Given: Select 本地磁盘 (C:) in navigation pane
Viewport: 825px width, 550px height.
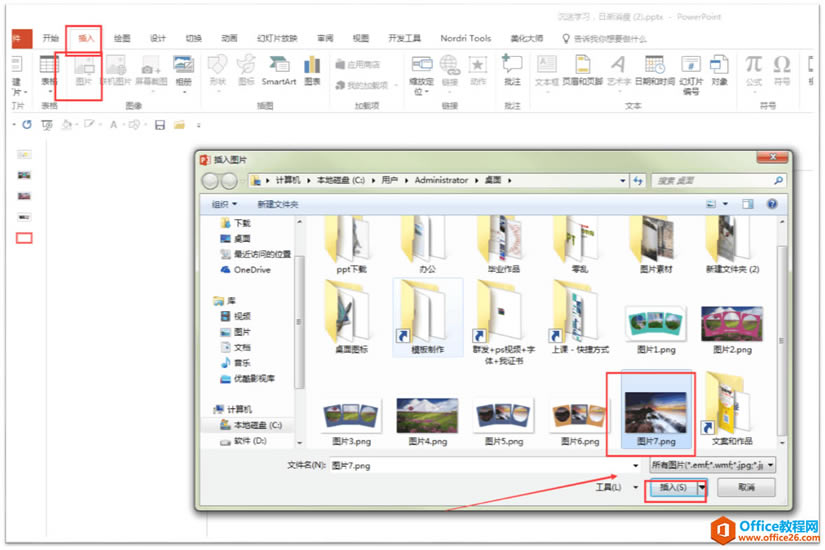Looking at the screenshot, I should [251, 425].
